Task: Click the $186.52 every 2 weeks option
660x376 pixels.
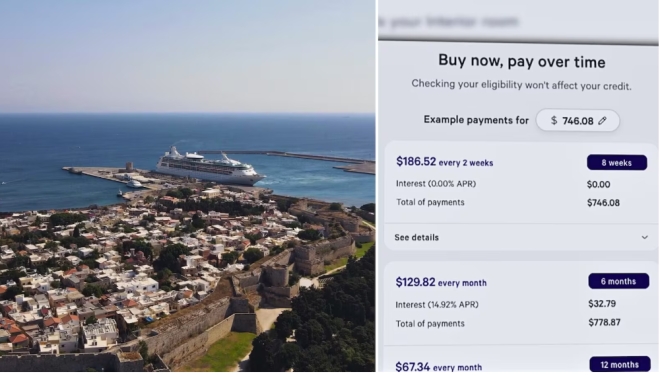Action: point(444,162)
